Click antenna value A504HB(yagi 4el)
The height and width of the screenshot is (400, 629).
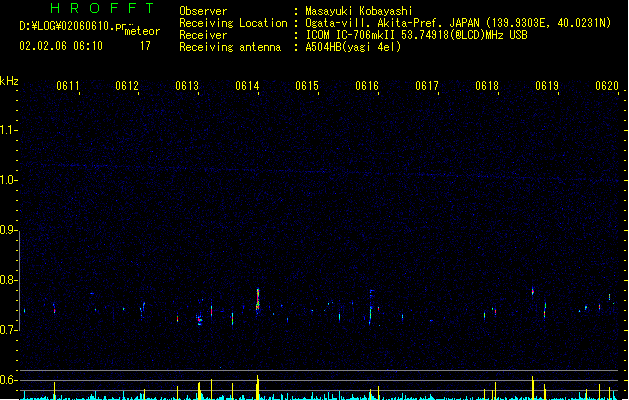[x=353, y=47]
